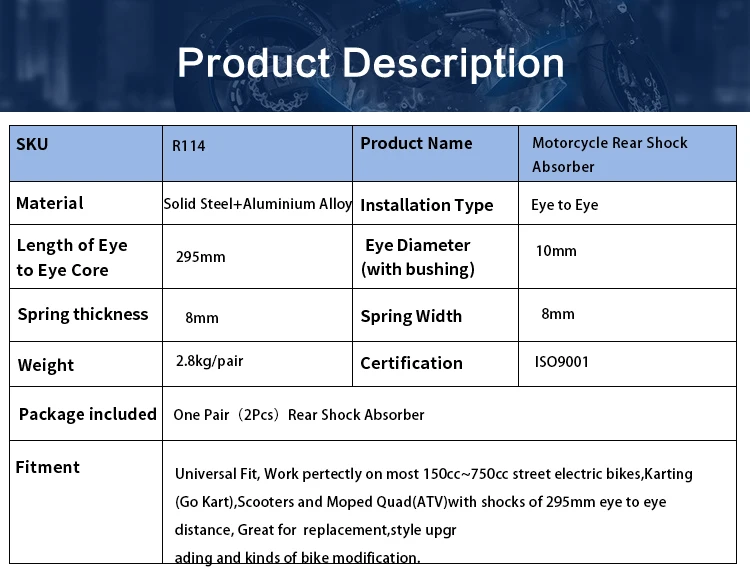750x587 pixels.
Task: Select the ISO9001 certification value
Action: pos(562,362)
